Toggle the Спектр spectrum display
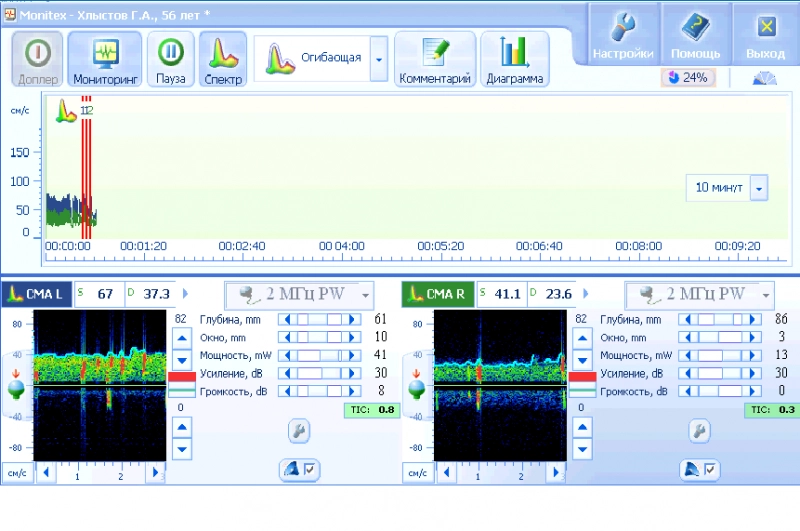The height and width of the screenshot is (531, 800). pos(223,58)
